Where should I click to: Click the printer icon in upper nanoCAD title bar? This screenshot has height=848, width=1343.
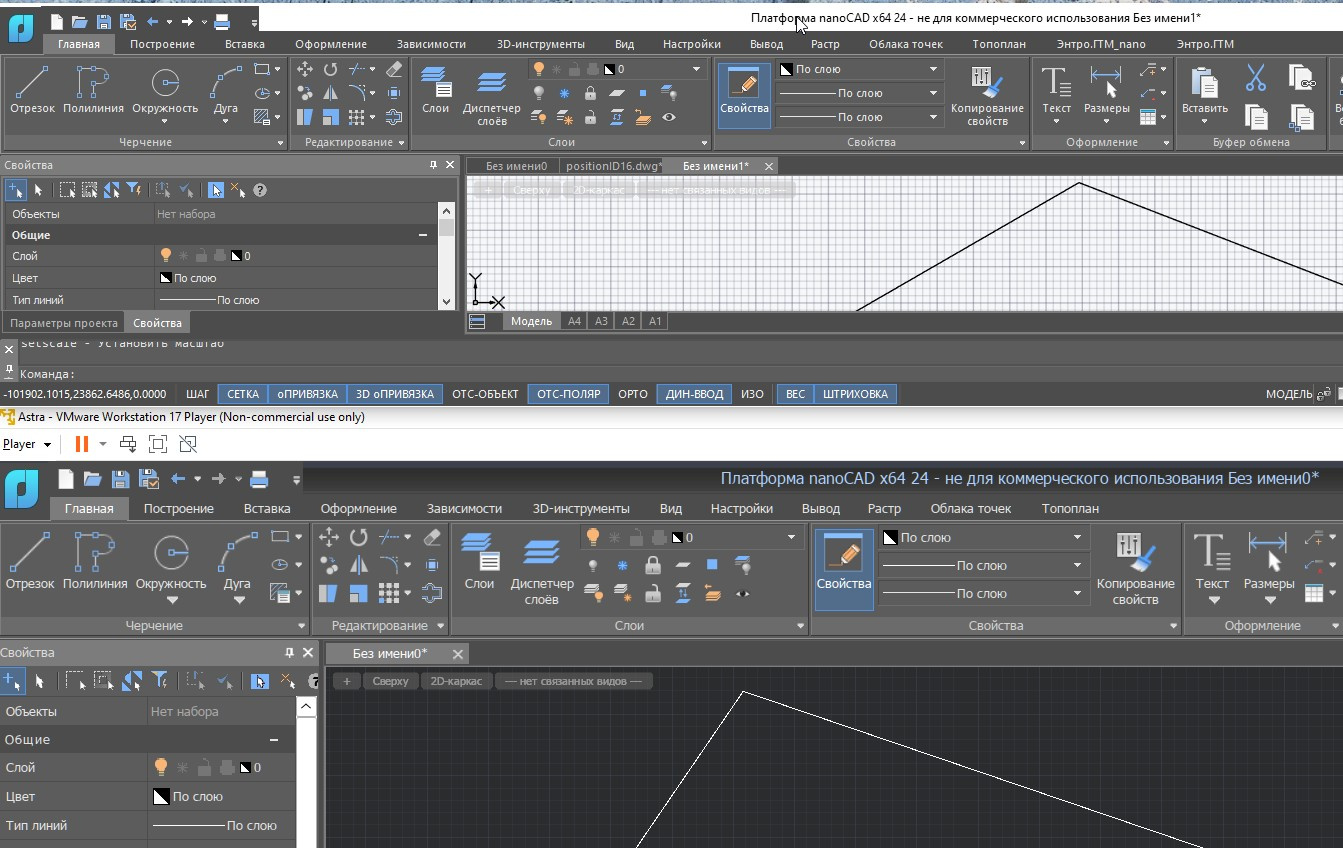click(222, 21)
